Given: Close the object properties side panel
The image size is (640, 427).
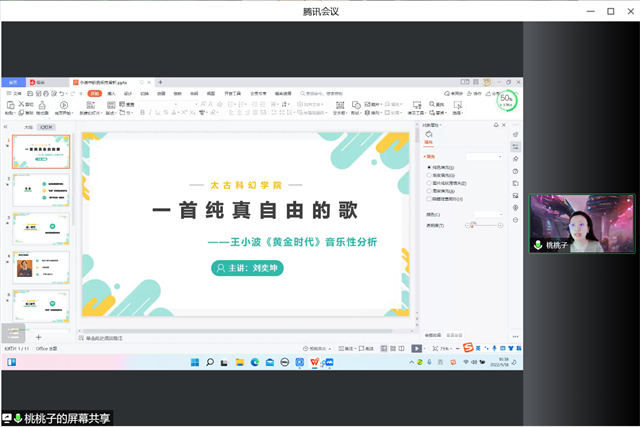Looking at the screenshot, I should [504, 125].
